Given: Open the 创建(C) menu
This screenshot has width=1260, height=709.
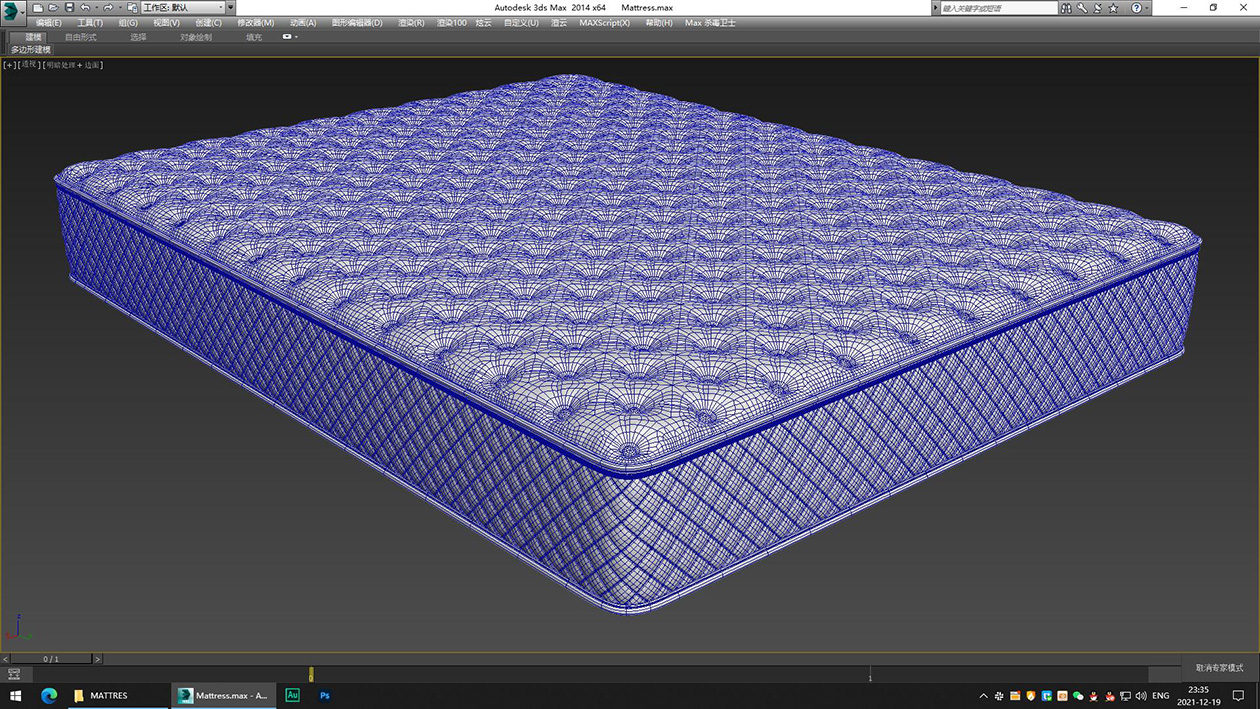Looking at the screenshot, I should click(x=209, y=23).
